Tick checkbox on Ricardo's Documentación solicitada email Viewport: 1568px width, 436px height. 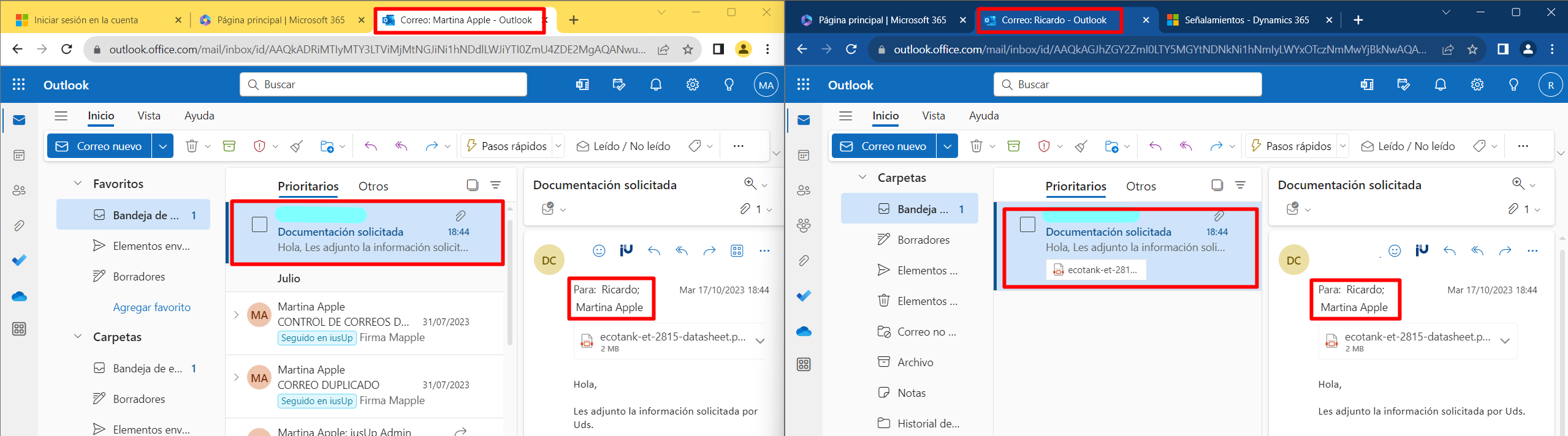pyautogui.click(x=1027, y=225)
